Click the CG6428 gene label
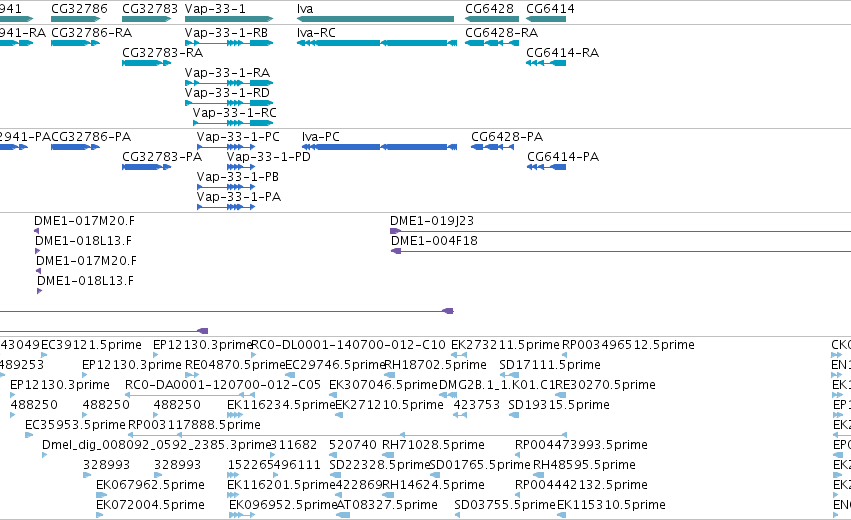The image size is (851, 520). click(489, 9)
